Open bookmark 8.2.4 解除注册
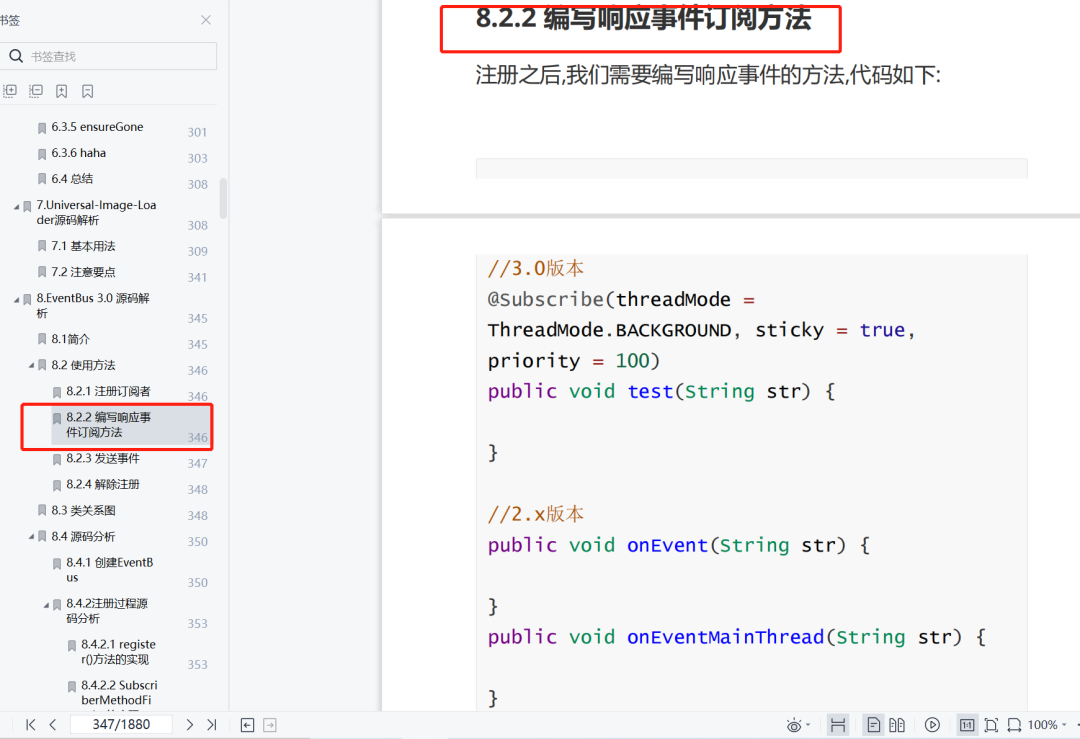1080x739 pixels. [103, 484]
